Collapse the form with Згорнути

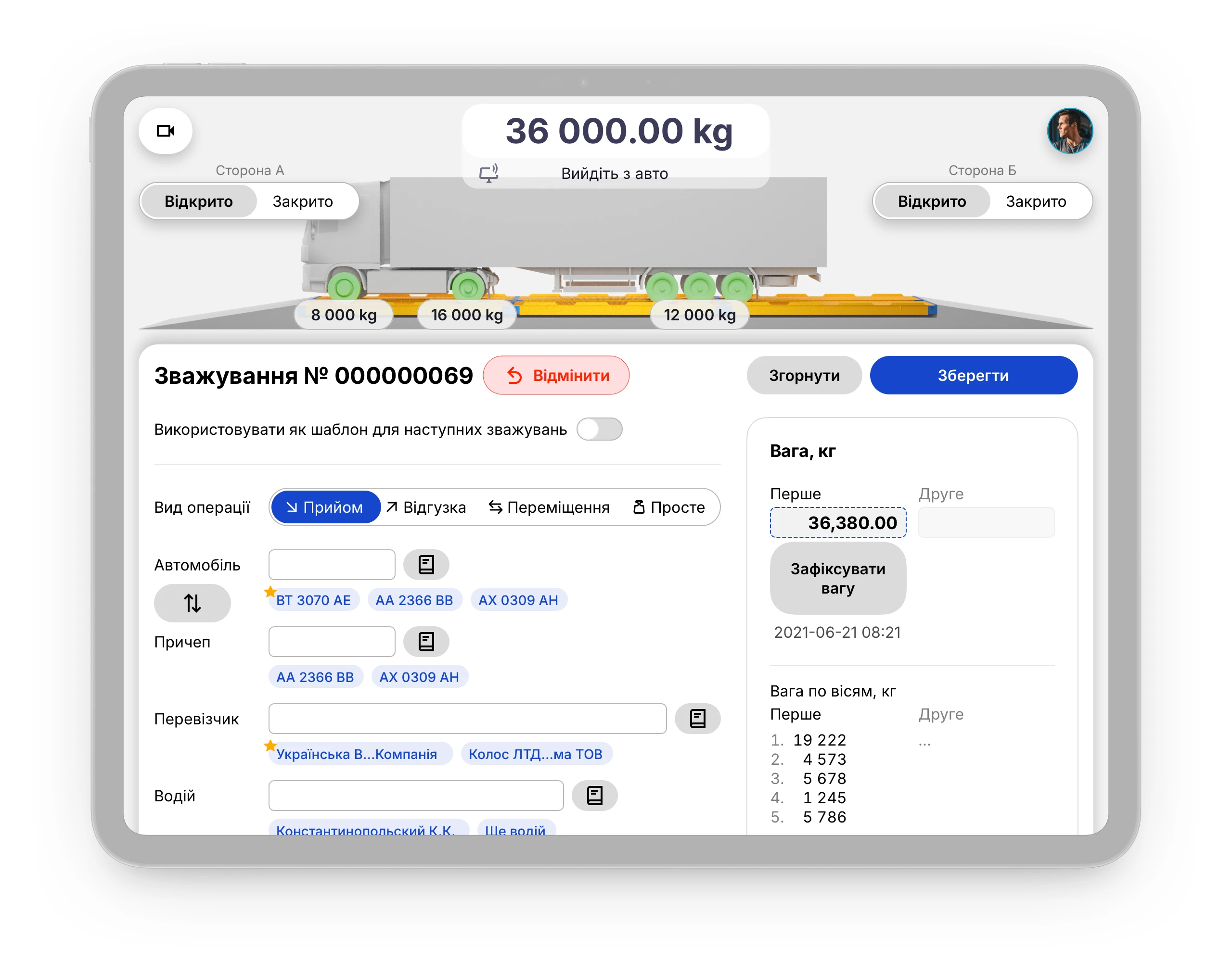pos(804,376)
